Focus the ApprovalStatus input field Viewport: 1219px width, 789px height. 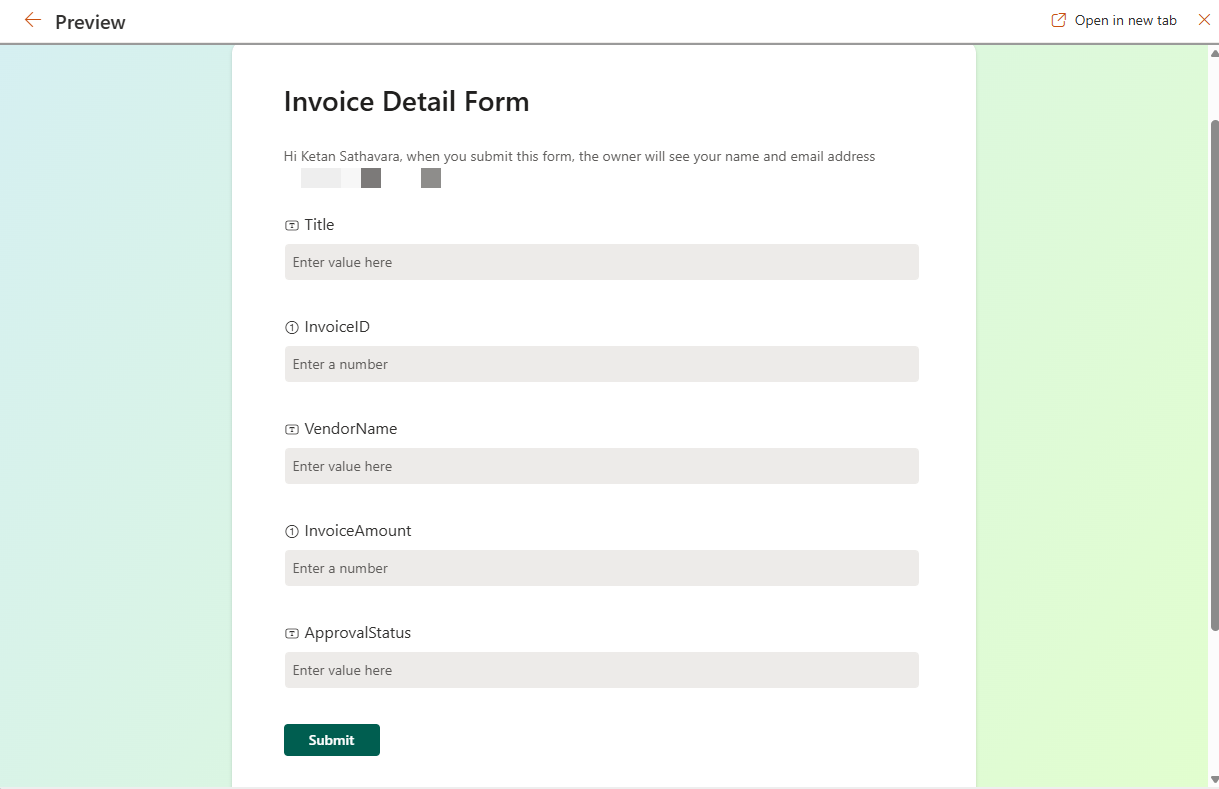pos(601,670)
